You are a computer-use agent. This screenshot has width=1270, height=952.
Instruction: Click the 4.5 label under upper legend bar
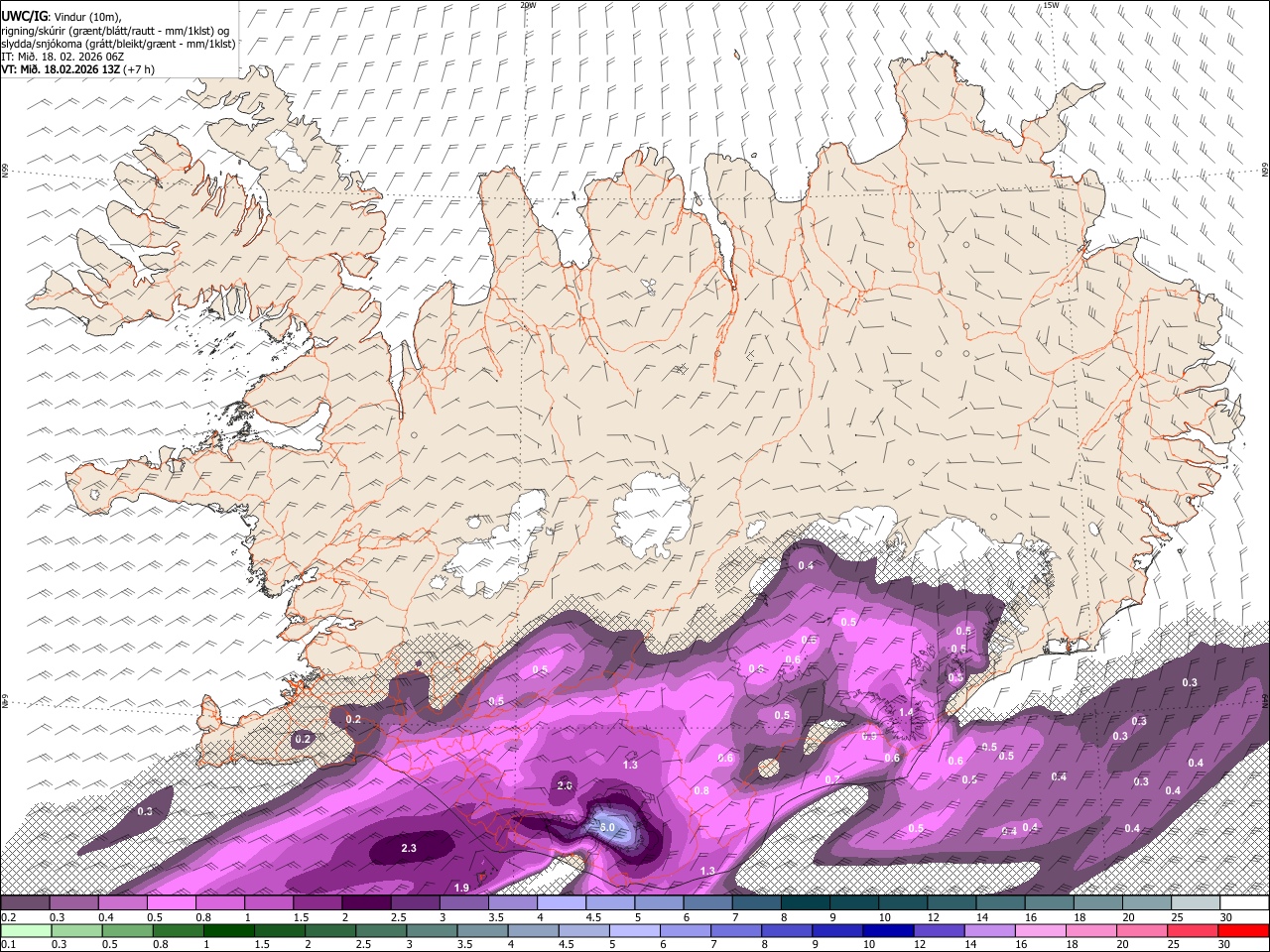[x=592, y=917]
